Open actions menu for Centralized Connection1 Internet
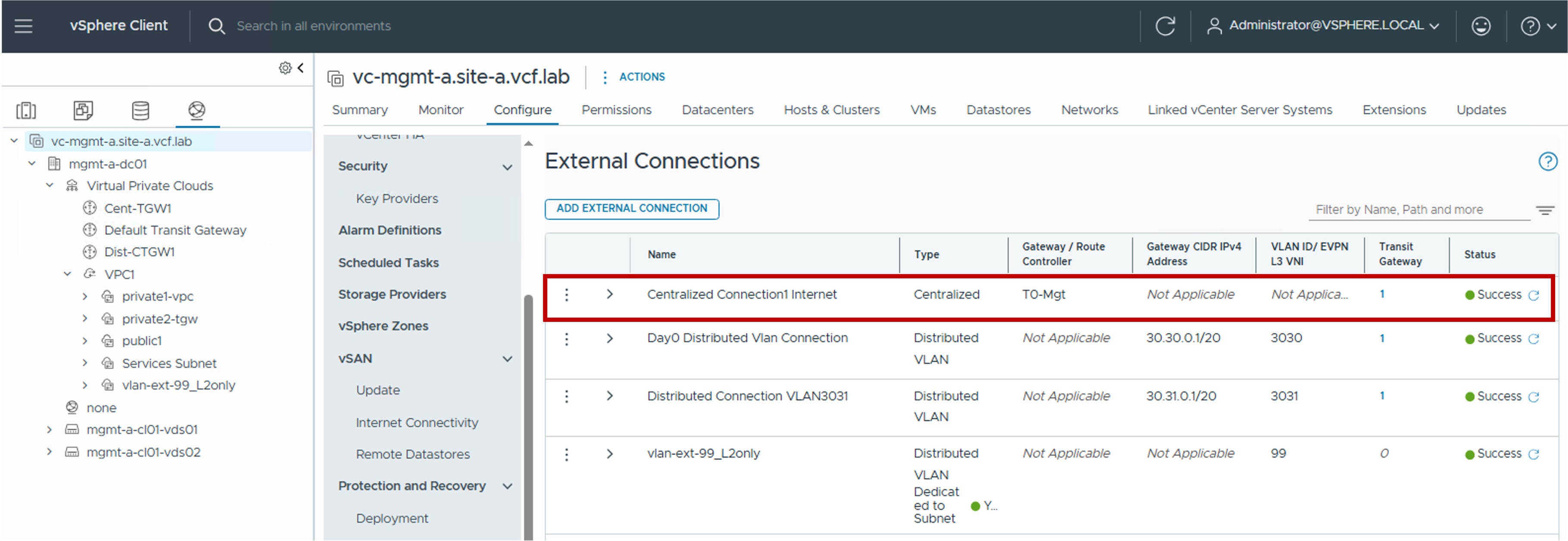This screenshot has width=1568, height=541. (567, 295)
